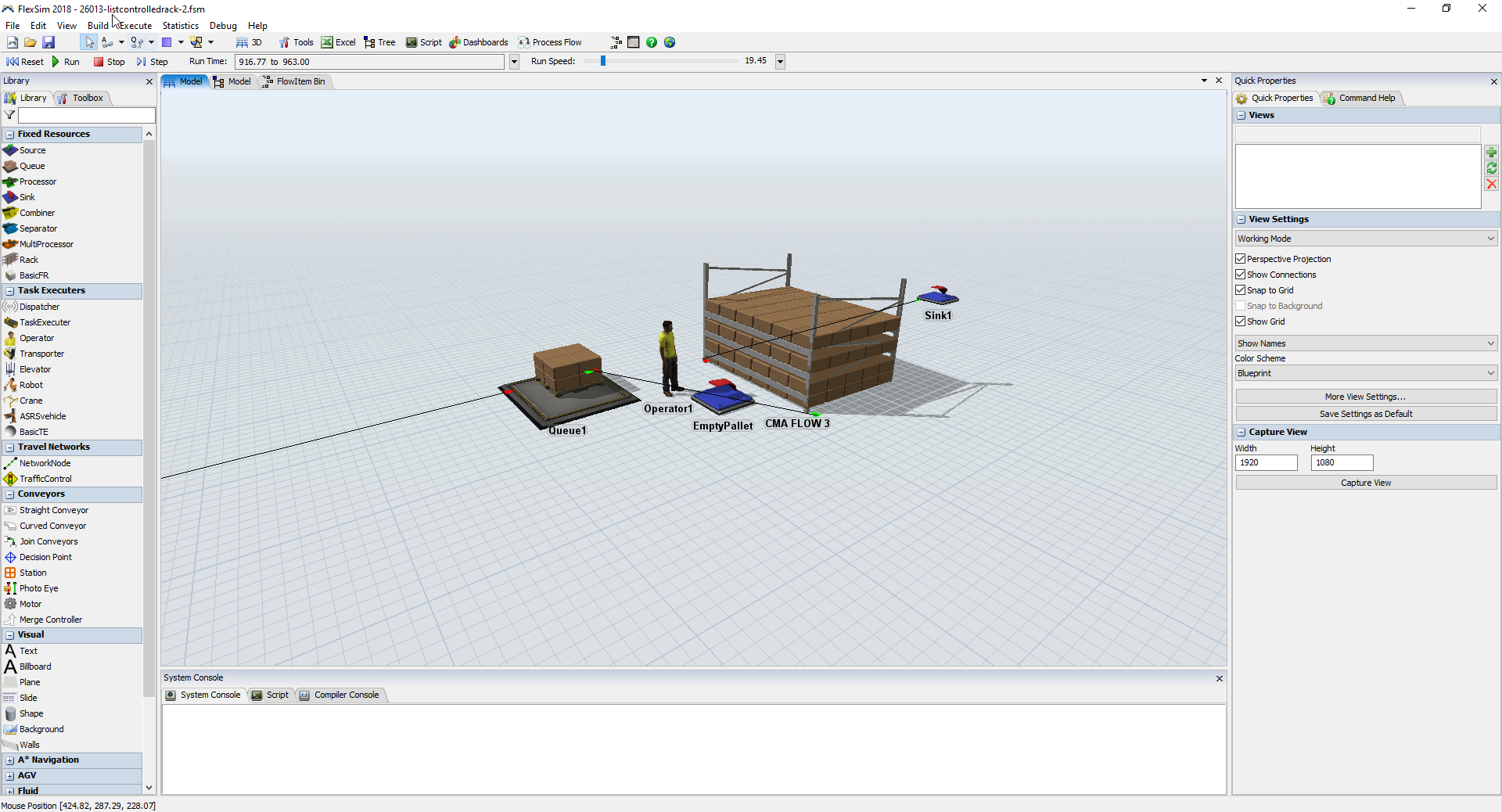Disable the Show Connections checkbox
1502x812 pixels.
(x=1241, y=275)
